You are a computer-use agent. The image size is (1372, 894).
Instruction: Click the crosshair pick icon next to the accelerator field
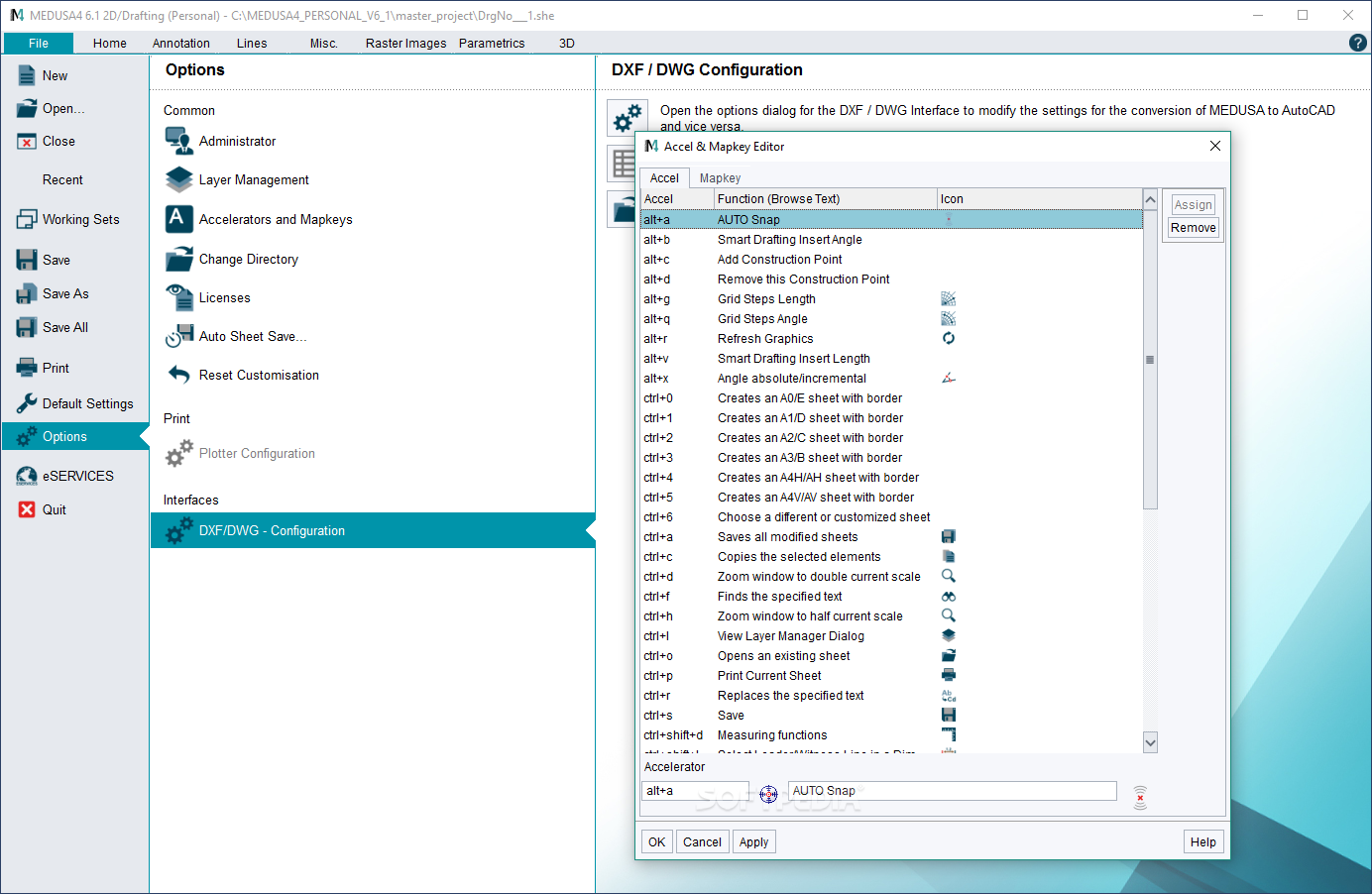[768, 794]
